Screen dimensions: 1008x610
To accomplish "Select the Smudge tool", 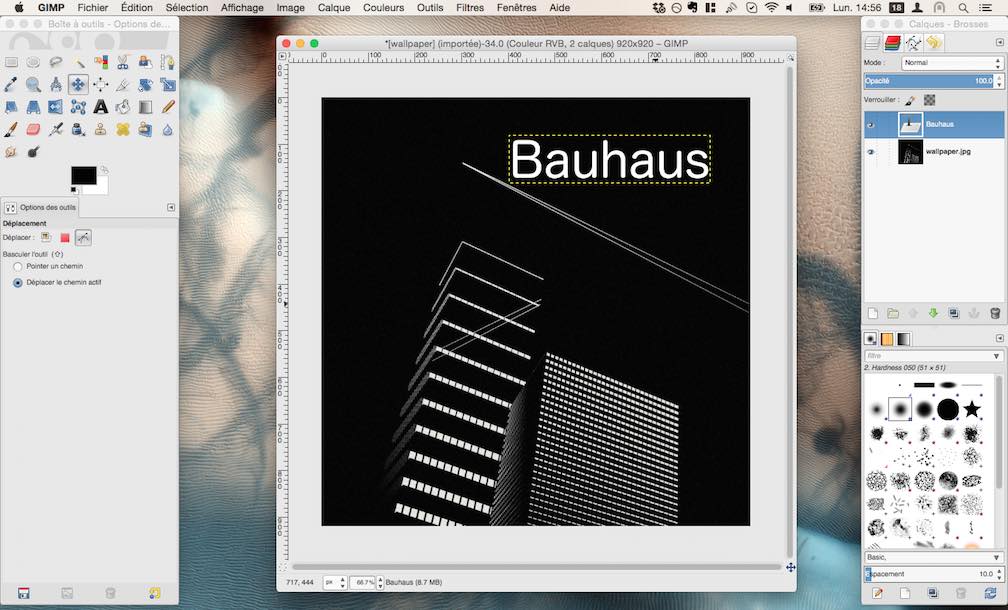I will (12, 152).
